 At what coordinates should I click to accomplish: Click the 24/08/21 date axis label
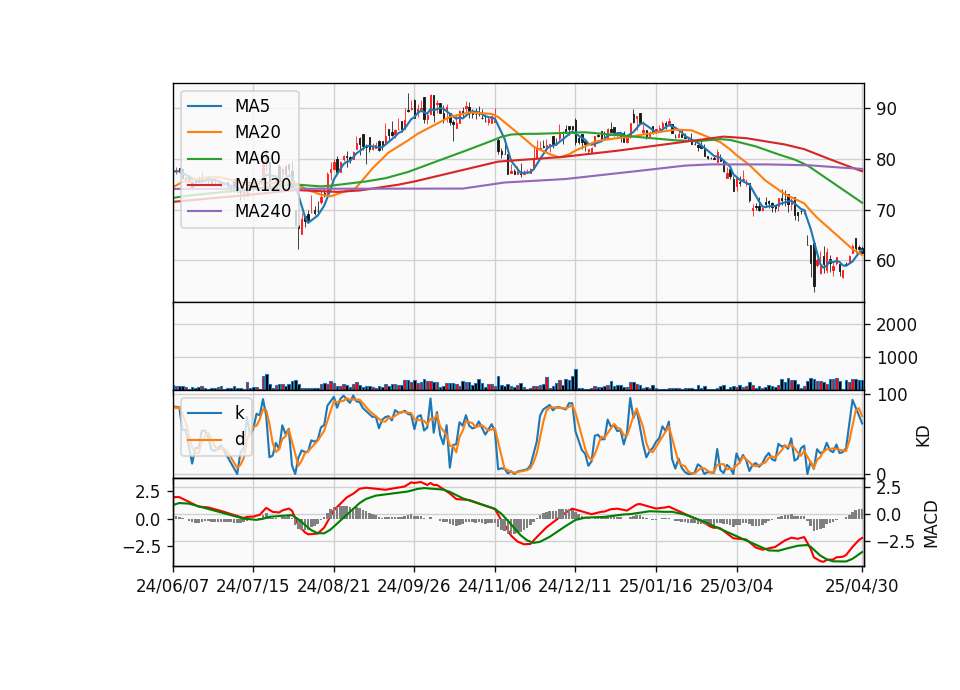(x=334, y=586)
